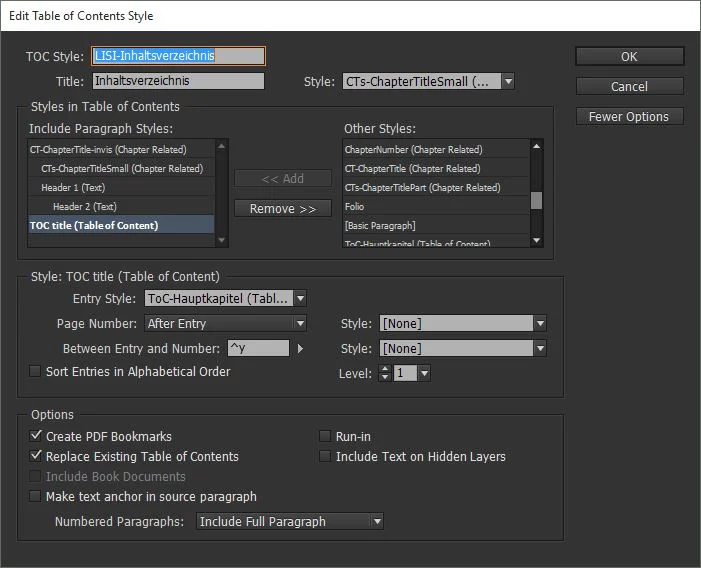Enable Make text anchor in source paragraph
Viewport: 701px width, 568px height.
[x=35, y=496]
